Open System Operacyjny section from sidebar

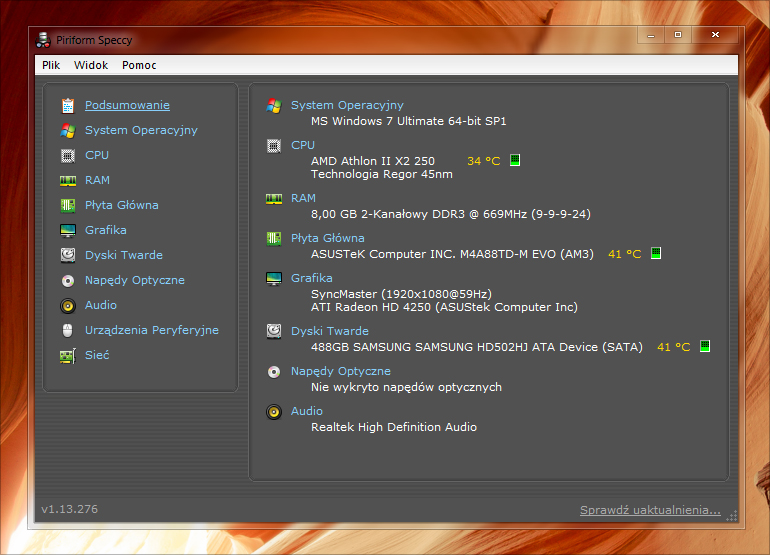(141, 130)
